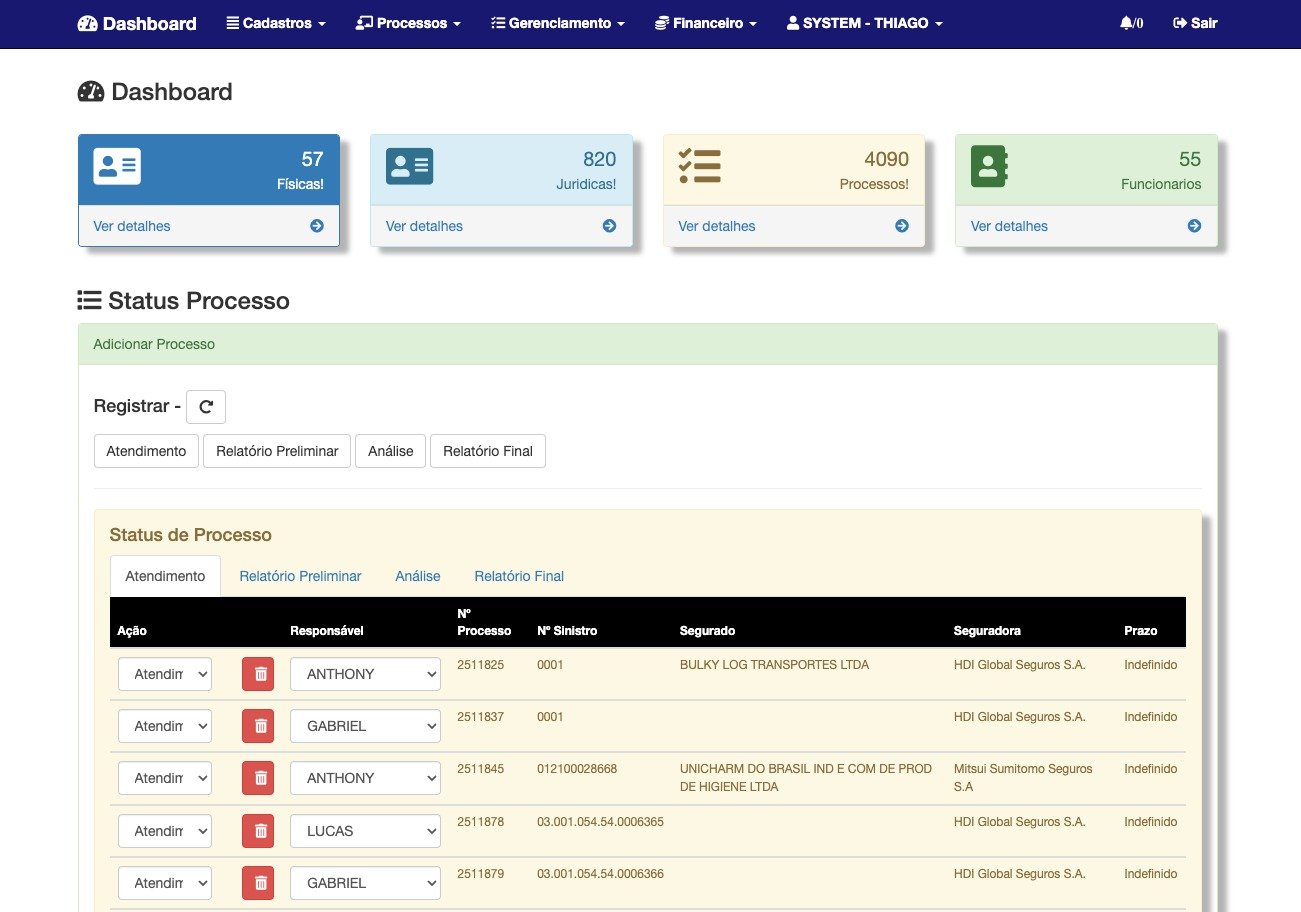
Task: Expand the Financeiro navigation menu
Action: 705,23
